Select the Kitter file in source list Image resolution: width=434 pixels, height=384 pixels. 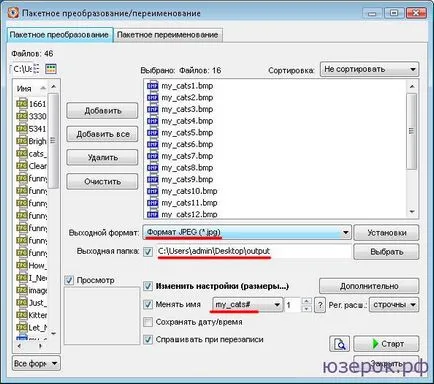click(x=32, y=315)
